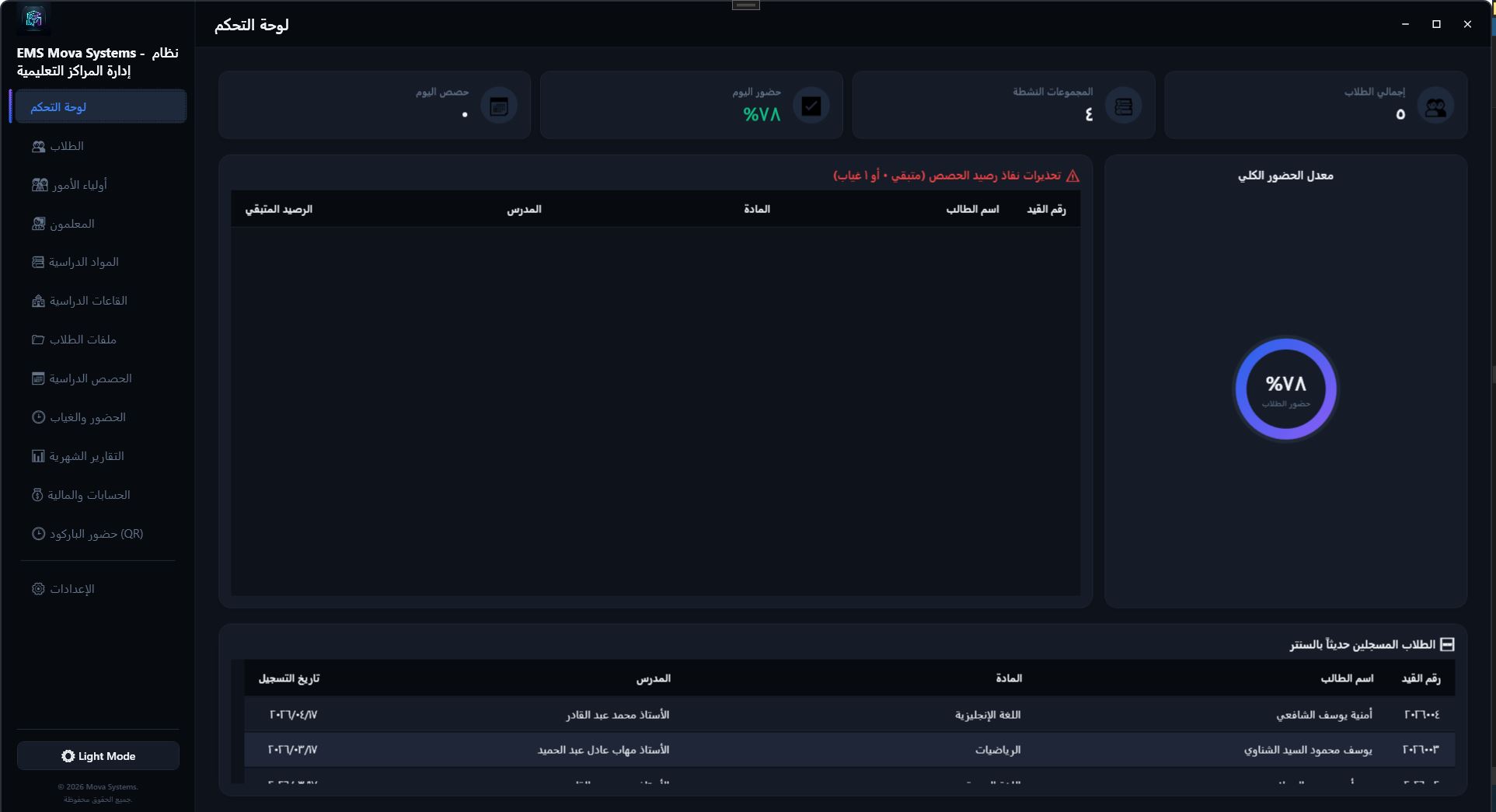Open the الطلاب students page
1496x812 pixels.
pyautogui.click(x=99, y=146)
